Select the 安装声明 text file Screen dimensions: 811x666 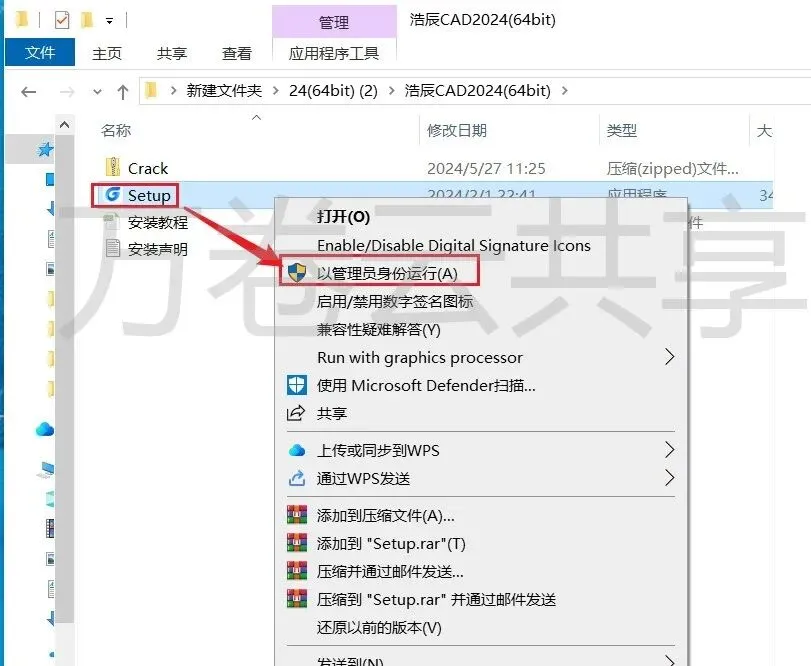pos(157,249)
